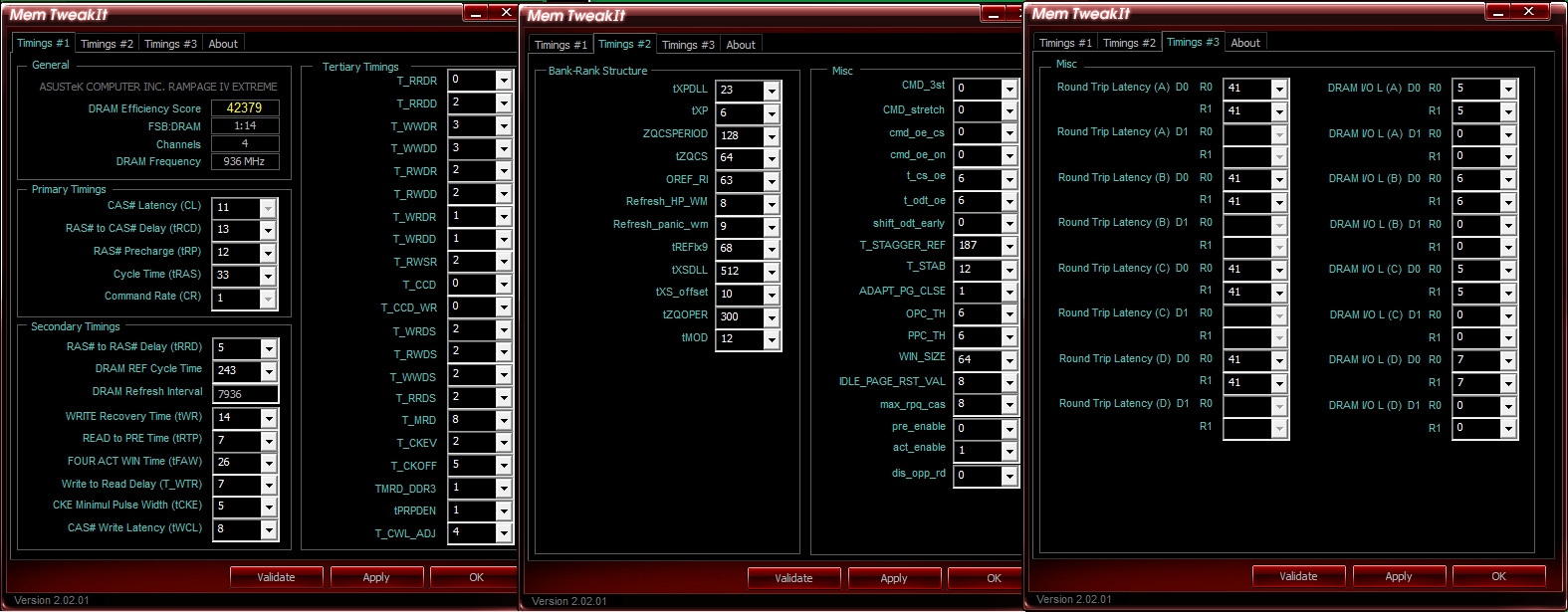This screenshot has width=1568, height=612.
Task: Open the DRAM REF Cycle Time dropdown
Action: click(x=268, y=371)
